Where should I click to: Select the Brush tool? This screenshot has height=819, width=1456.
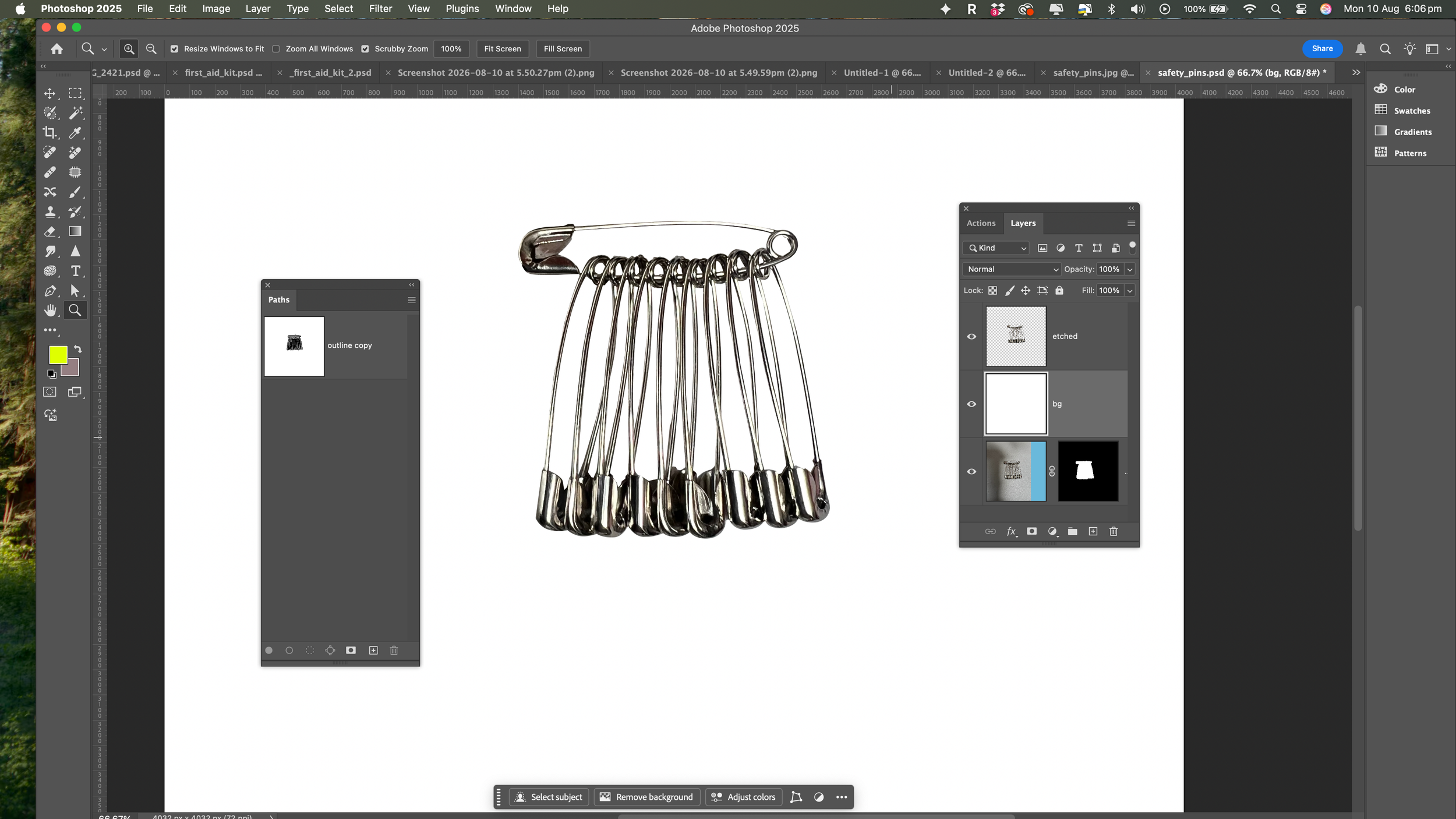[75, 192]
